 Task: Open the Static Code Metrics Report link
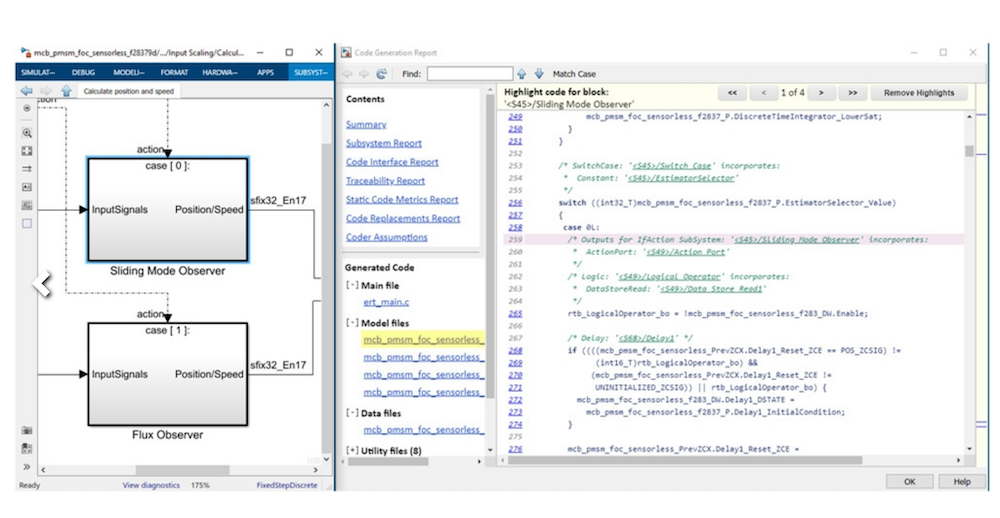pos(402,200)
